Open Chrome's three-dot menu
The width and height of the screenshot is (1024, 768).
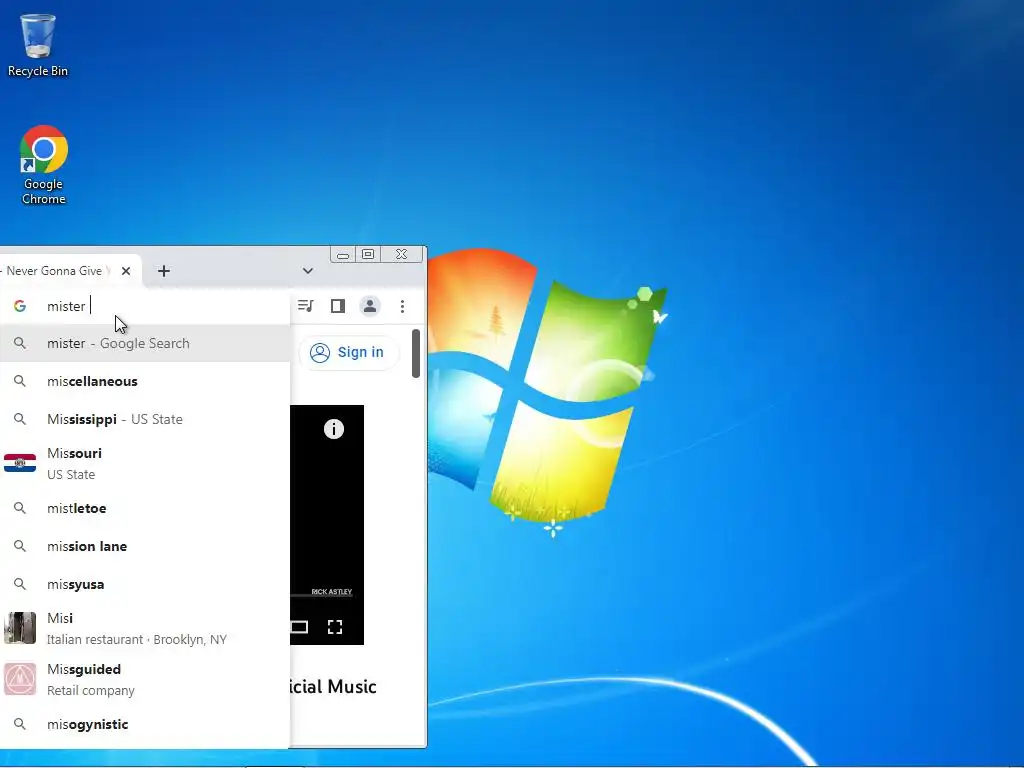click(x=402, y=306)
